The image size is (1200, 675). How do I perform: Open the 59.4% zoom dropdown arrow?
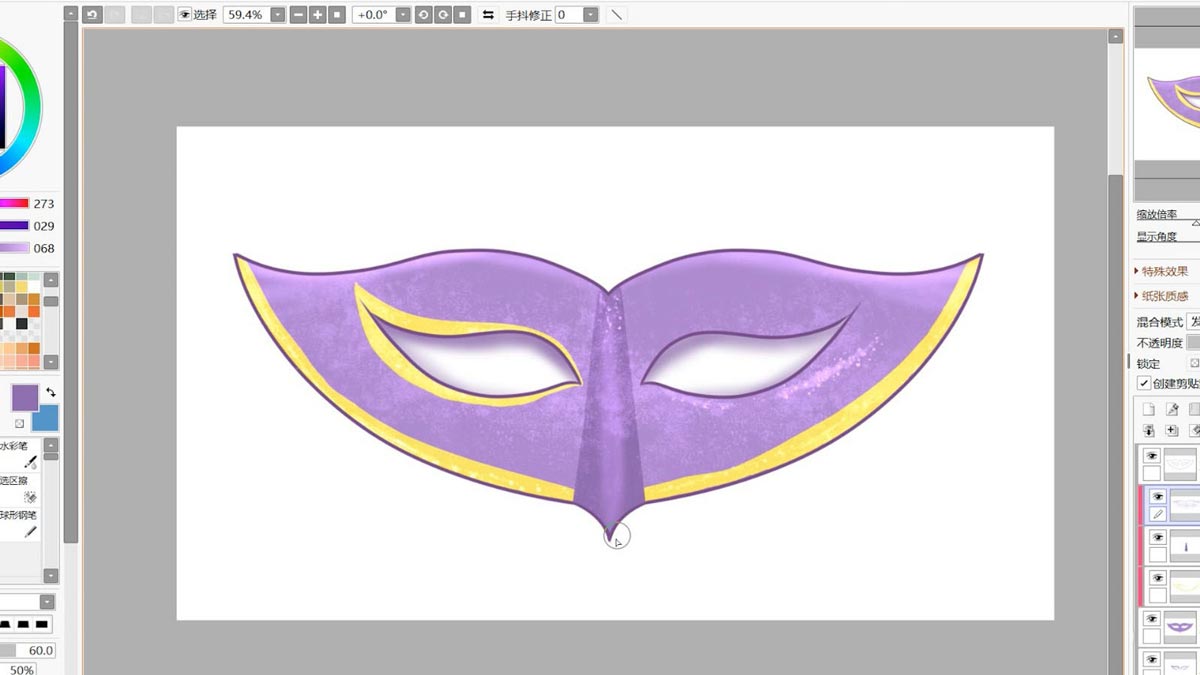click(x=277, y=15)
